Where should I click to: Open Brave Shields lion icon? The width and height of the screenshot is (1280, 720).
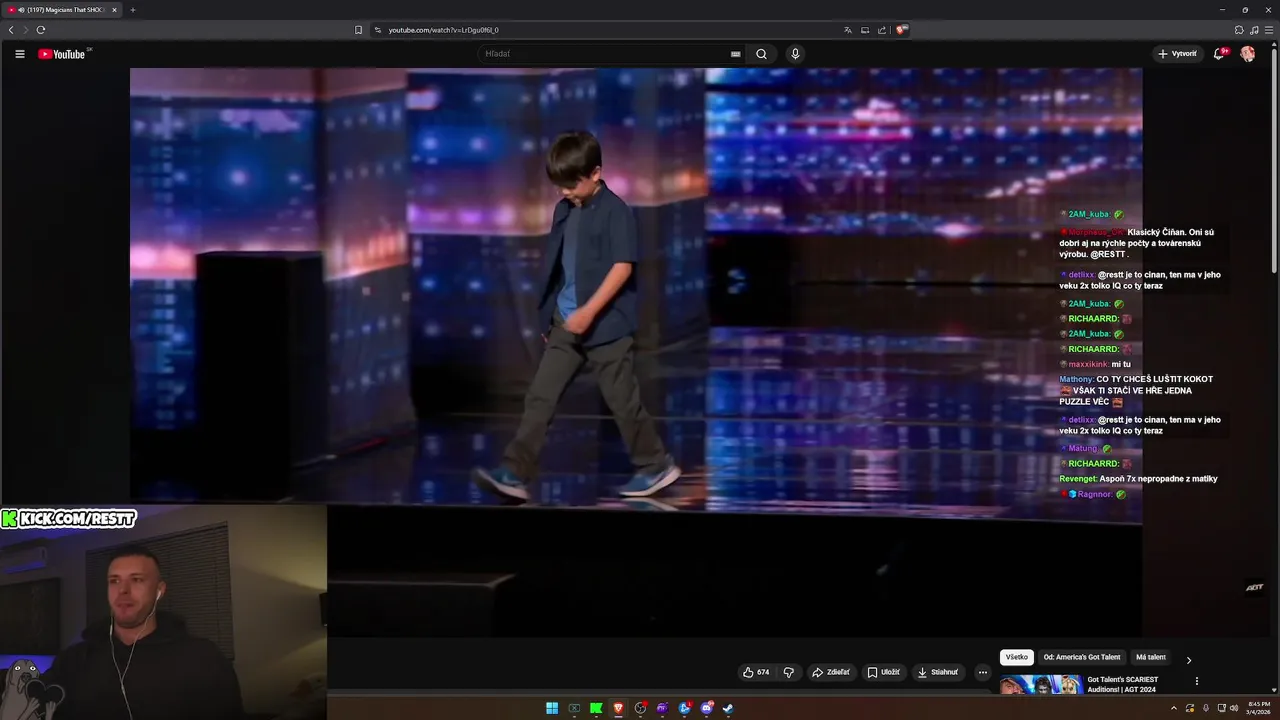click(x=901, y=30)
